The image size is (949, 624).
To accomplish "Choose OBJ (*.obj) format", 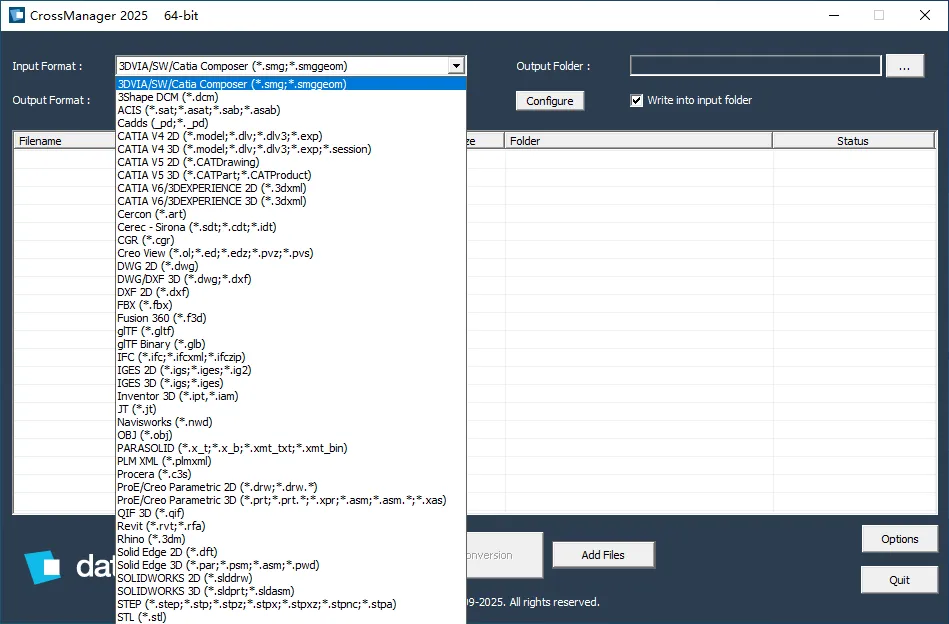I will click(291, 435).
